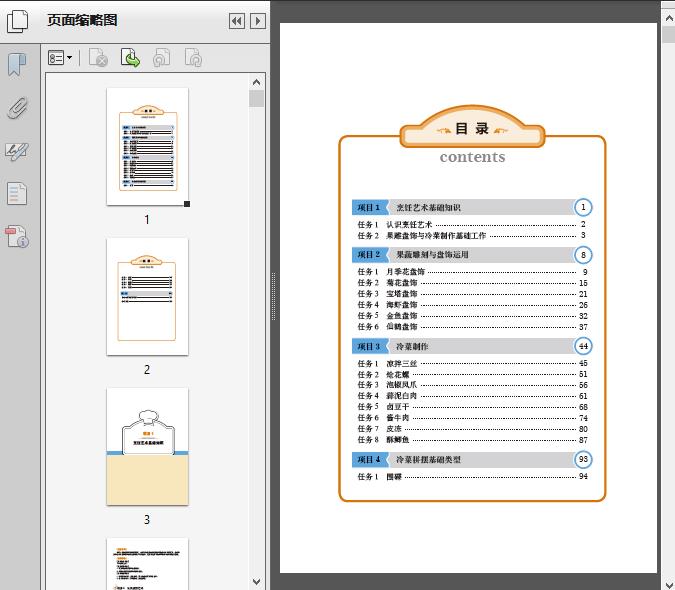This screenshot has width=675, height=590.
Task: Click entry 酥鲫鱼
Action: (398, 440)
